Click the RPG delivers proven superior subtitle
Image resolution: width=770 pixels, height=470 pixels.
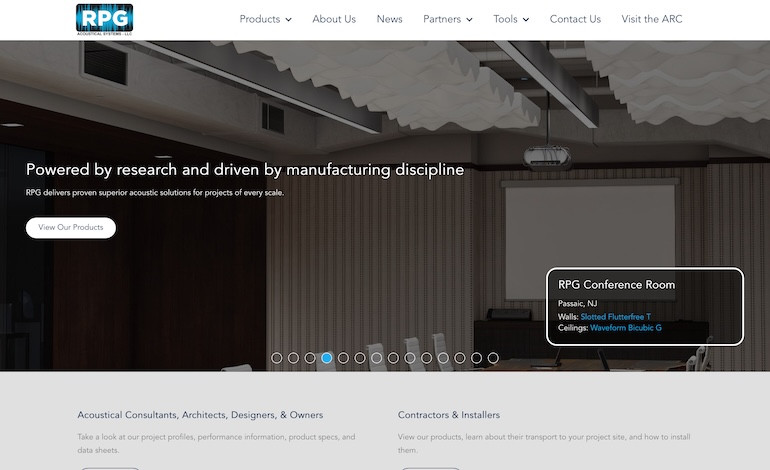point(155,193)
